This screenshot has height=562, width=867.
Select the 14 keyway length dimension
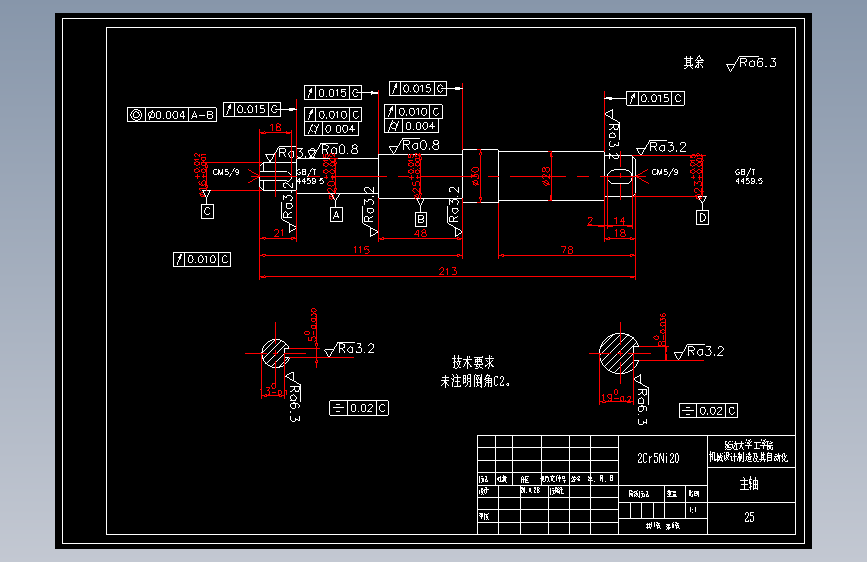[x=619, y=221]
